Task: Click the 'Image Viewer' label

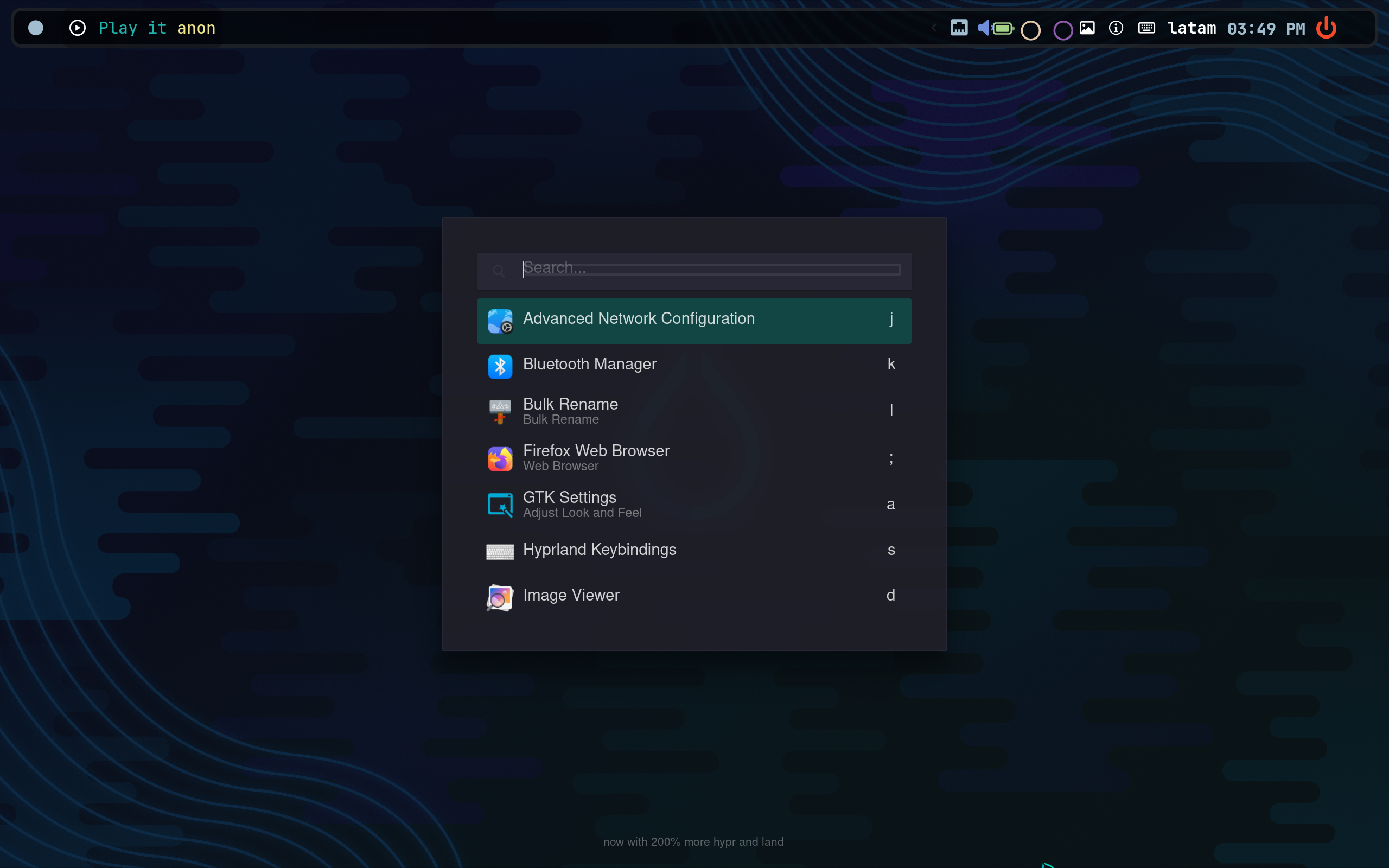Action: tap(571, 595)
